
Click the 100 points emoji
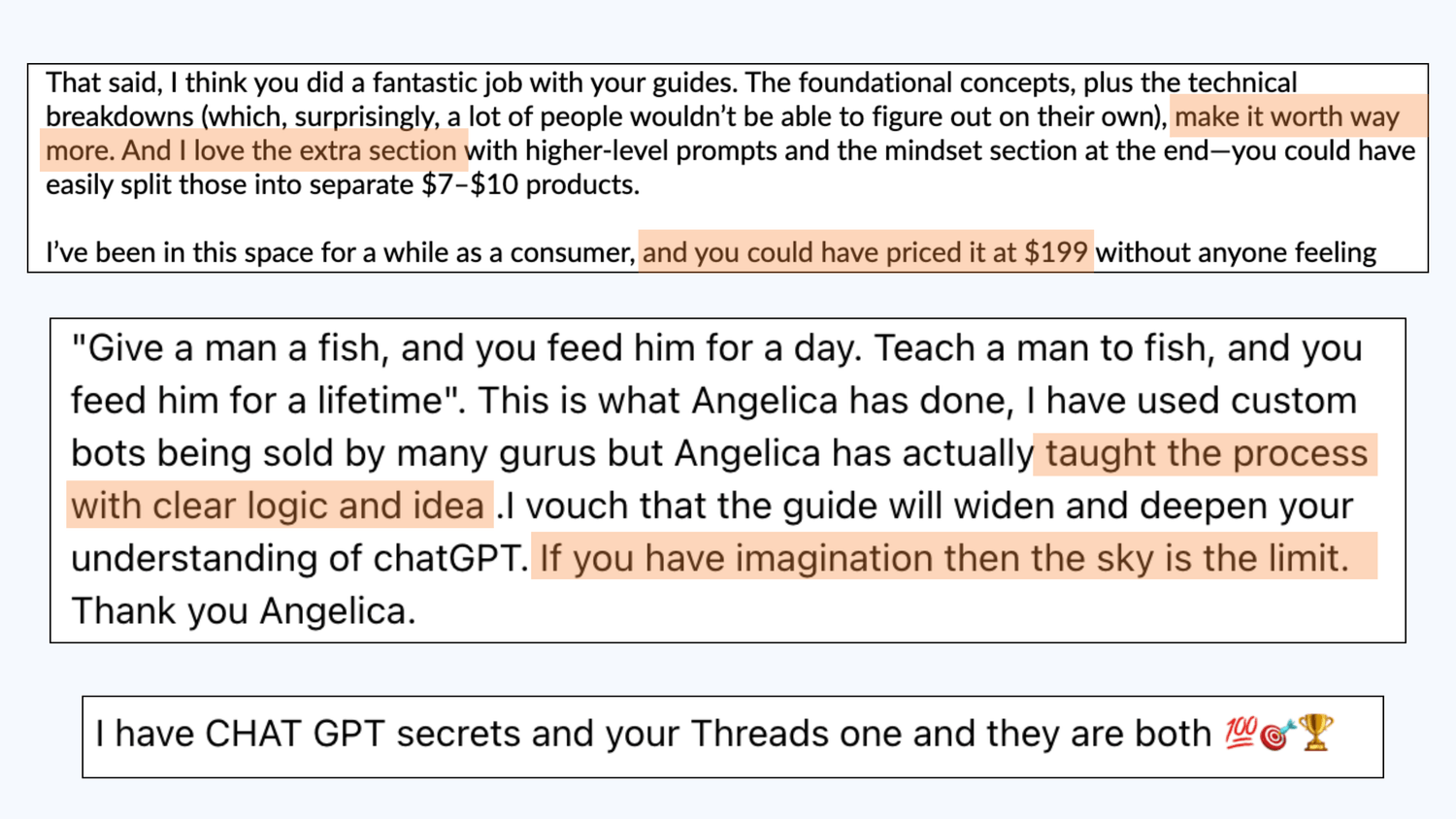point(1241,733)
